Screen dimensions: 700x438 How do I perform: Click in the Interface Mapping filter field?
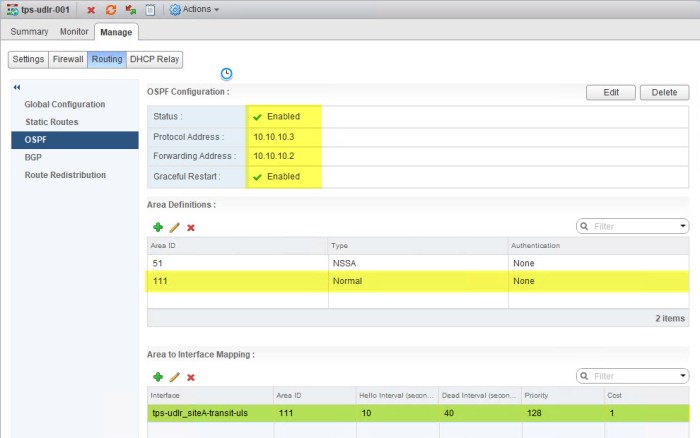[634, 376]
